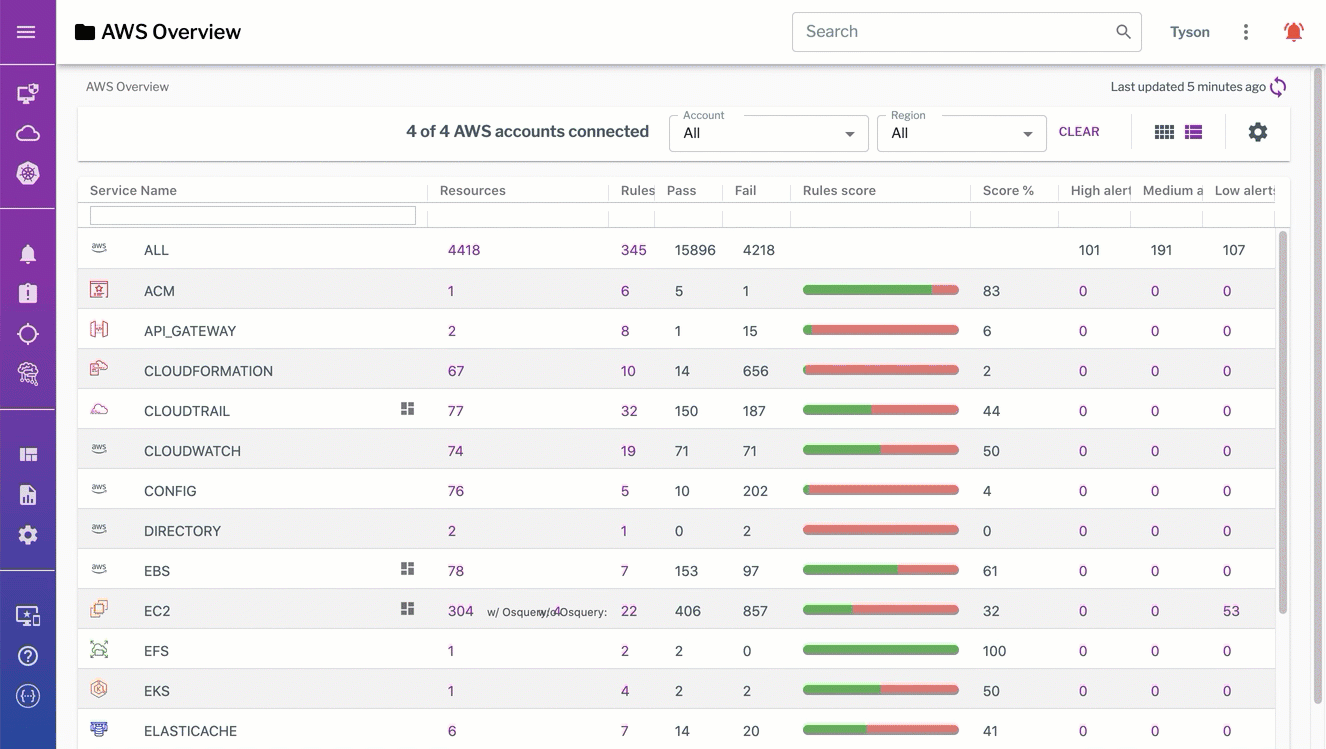Click the ACM rules score bar
The image size is (1326, 749).
tap(881, 290)
